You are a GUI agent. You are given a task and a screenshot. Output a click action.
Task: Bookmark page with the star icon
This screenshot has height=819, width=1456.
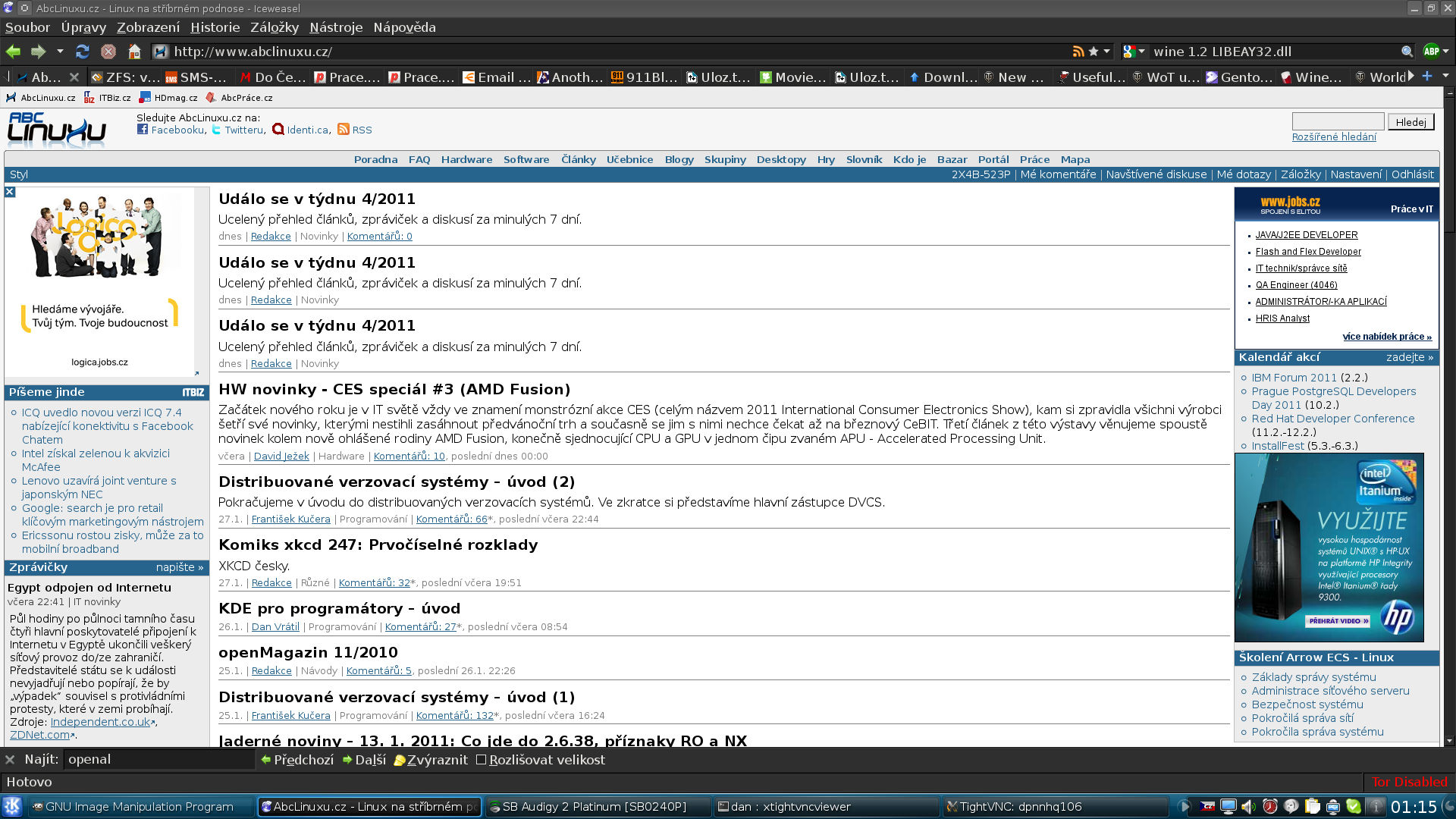1094,52
